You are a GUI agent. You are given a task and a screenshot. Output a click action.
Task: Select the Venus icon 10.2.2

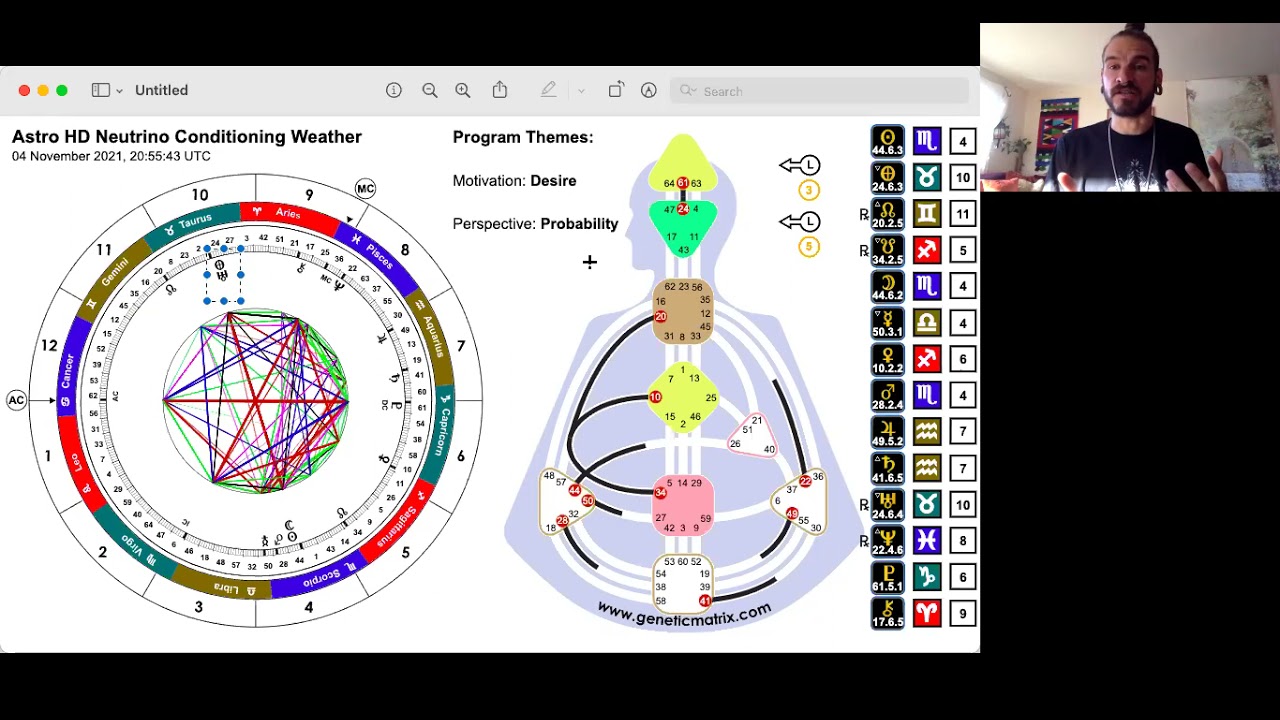(x=887, y=359)
